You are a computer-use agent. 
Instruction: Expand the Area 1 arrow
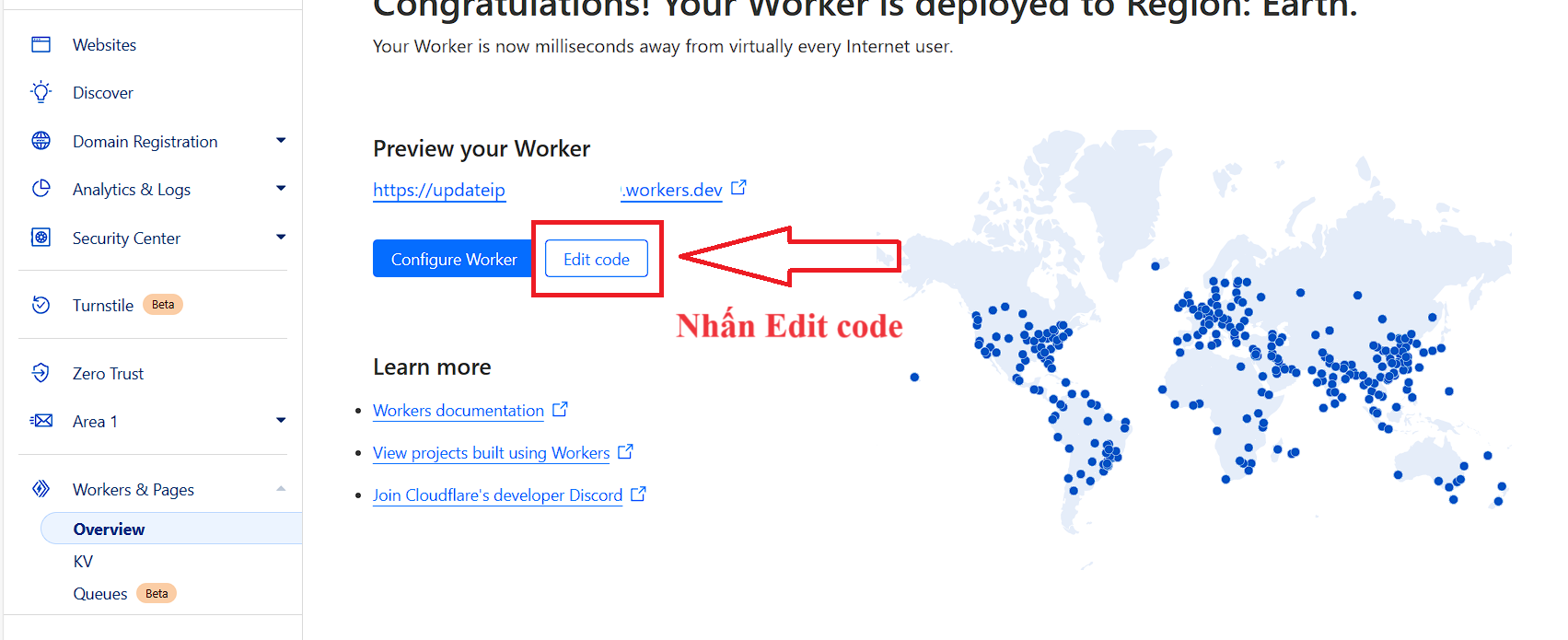(x=281, y=421)
